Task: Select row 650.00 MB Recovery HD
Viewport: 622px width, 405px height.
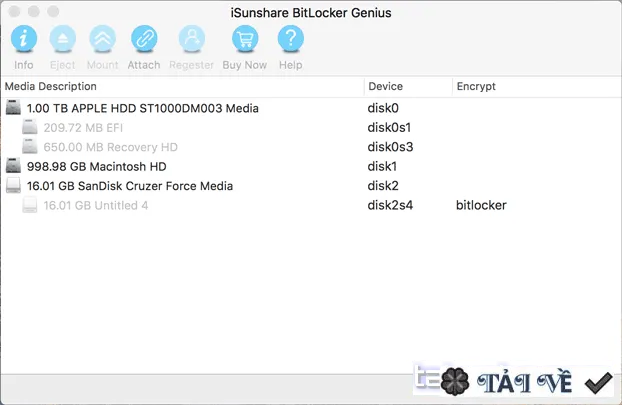Action: pos(311,147)
